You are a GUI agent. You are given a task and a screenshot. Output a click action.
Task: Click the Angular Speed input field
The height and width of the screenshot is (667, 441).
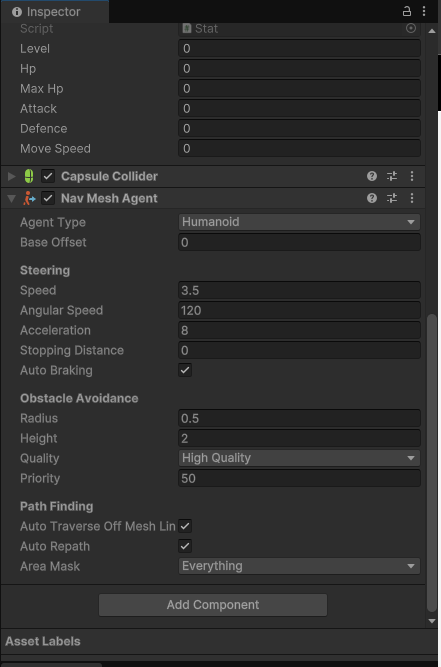[x=299, y=311]
